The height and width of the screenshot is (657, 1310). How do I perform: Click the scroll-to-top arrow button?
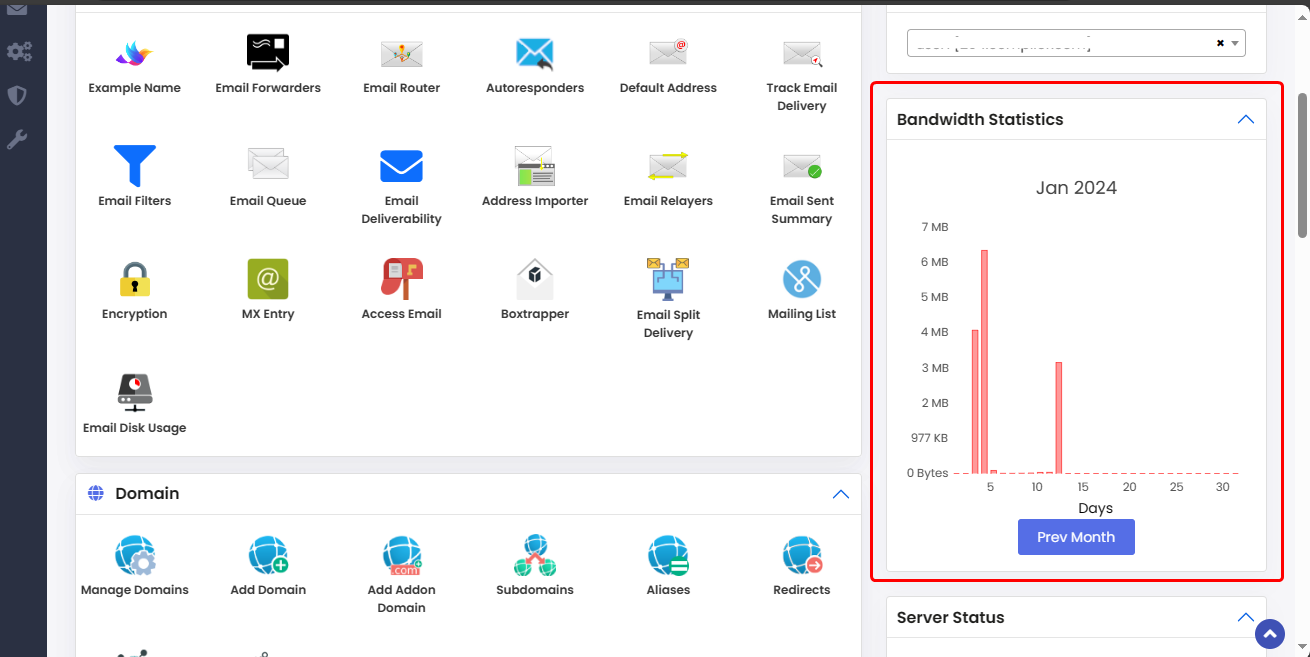click(1270, 634)
